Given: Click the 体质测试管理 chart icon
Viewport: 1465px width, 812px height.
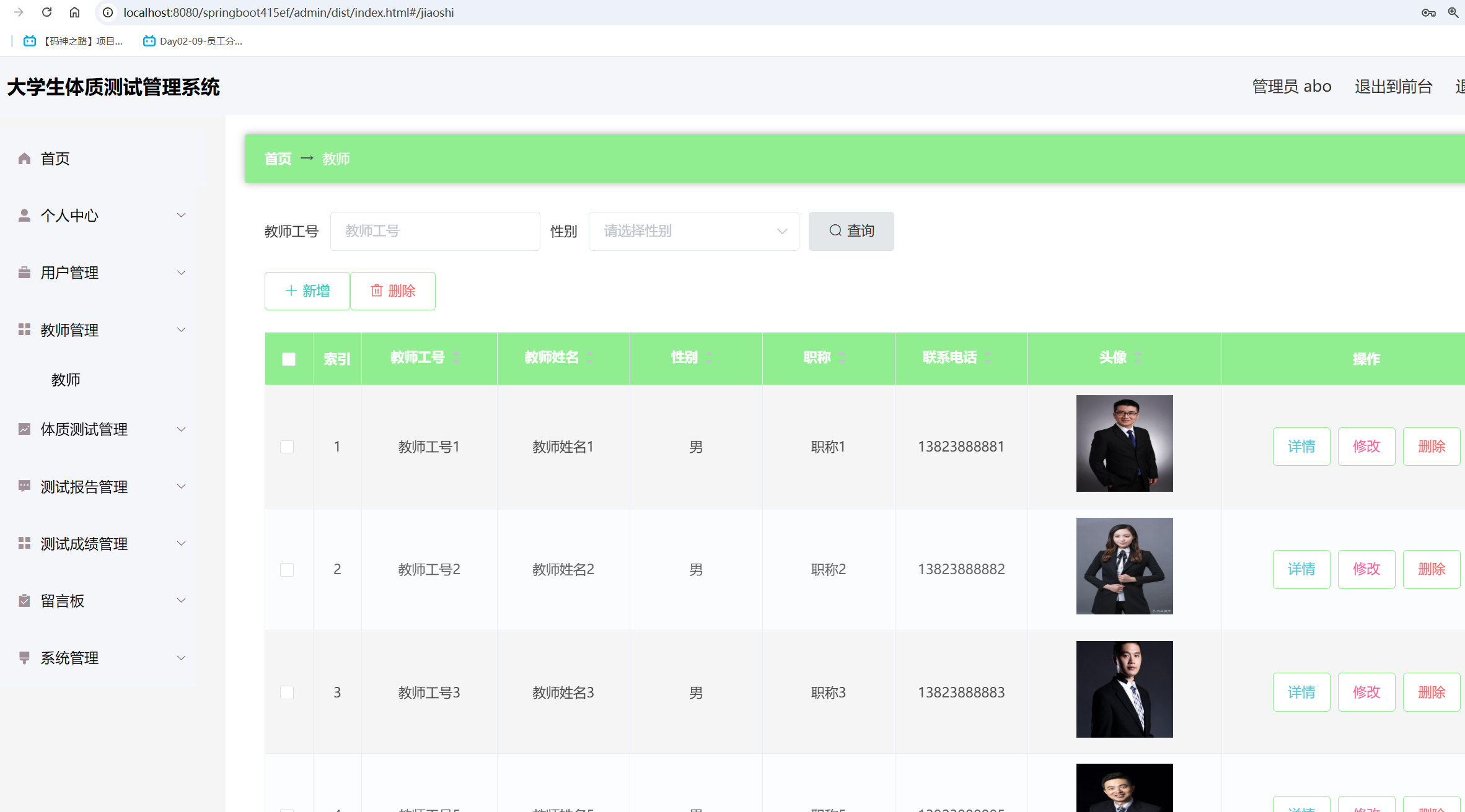Looking at the screenshot, I should pos(24,429).
